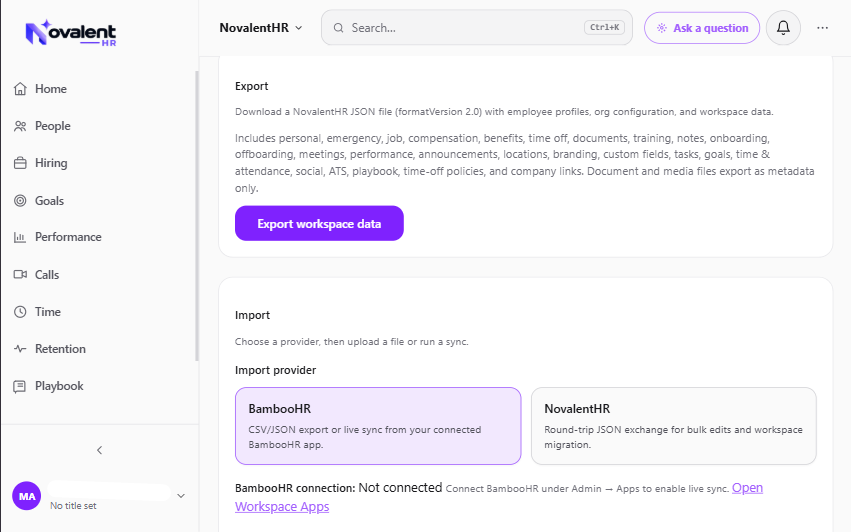Image resolution: width=851 pixels, height=532 pixels.
Task: Click the 'Export' section heading
Action: point(251,86)
